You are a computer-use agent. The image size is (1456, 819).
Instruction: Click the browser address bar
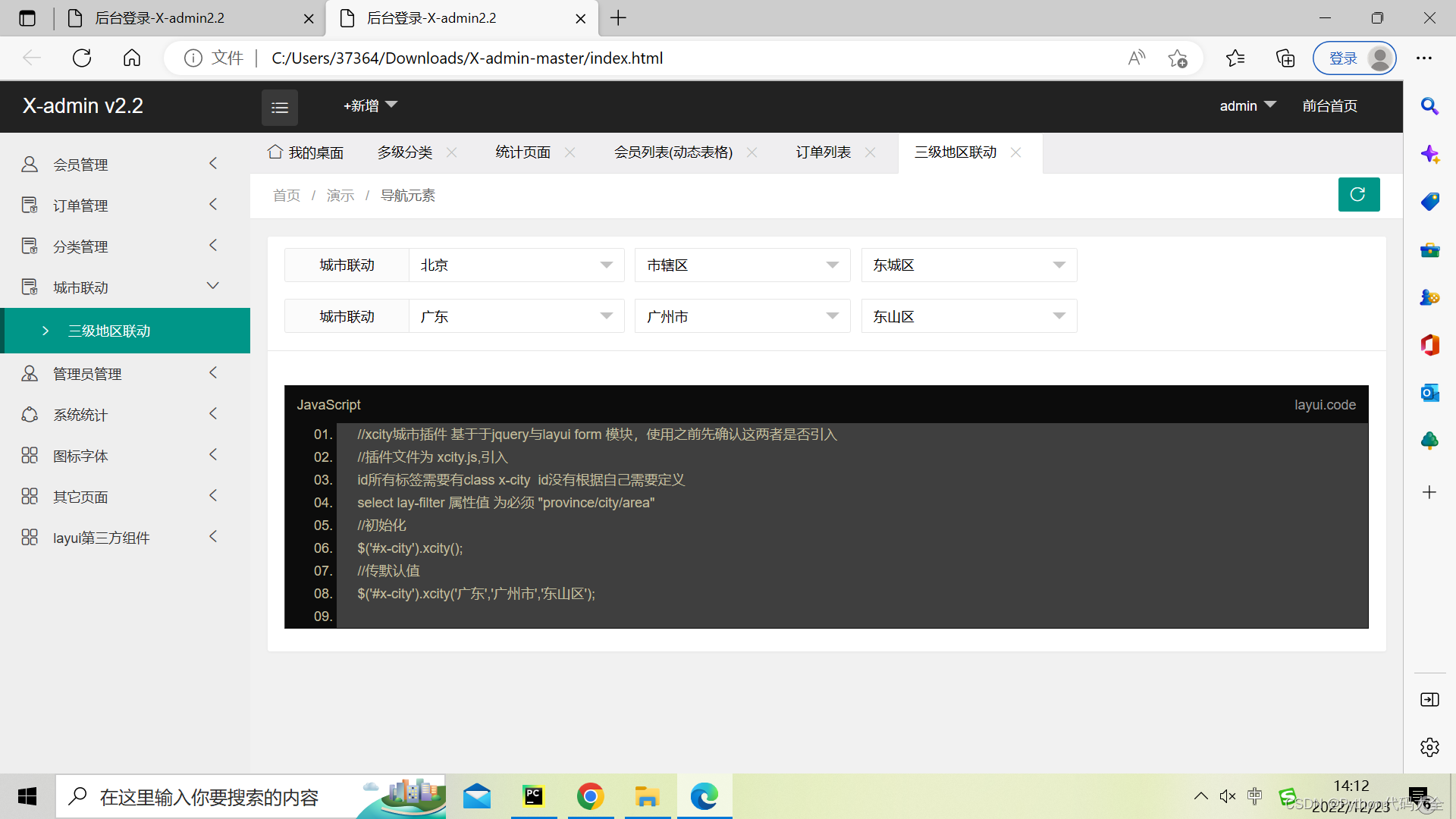pos(682,58)
